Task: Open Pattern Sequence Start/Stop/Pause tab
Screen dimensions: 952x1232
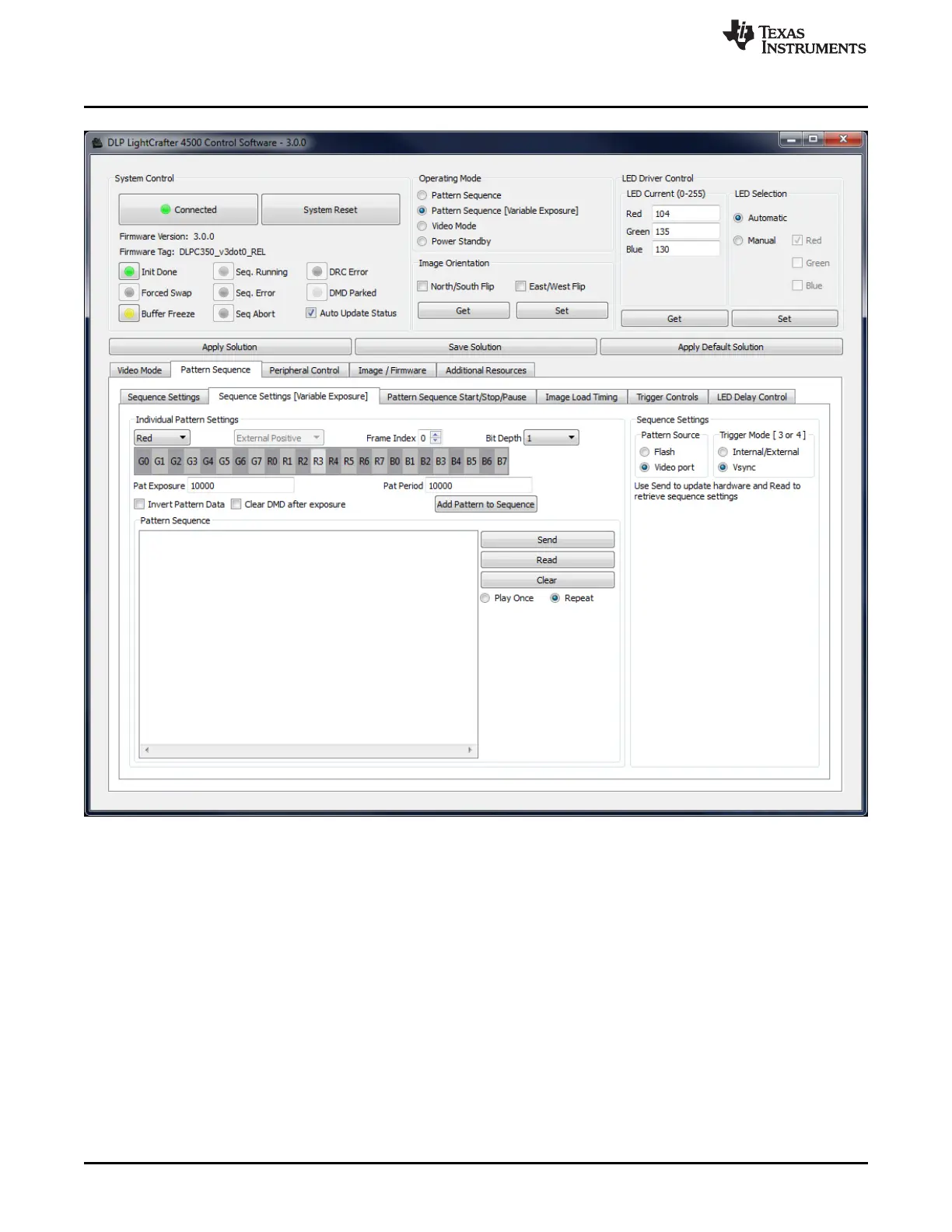Action: point(457,397)
